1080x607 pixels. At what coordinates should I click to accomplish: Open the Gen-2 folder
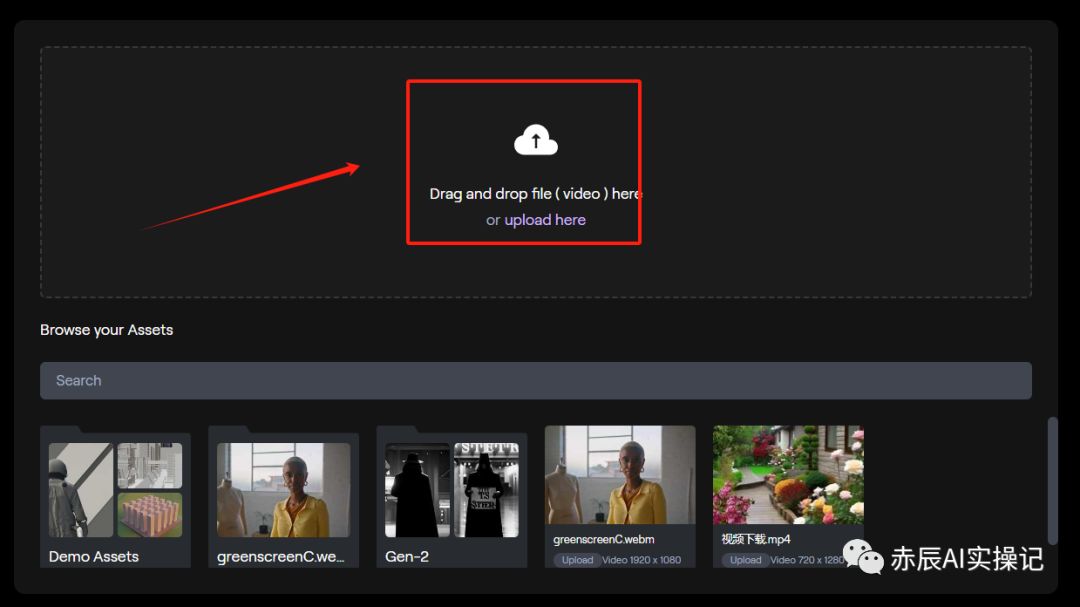point(451,497)
